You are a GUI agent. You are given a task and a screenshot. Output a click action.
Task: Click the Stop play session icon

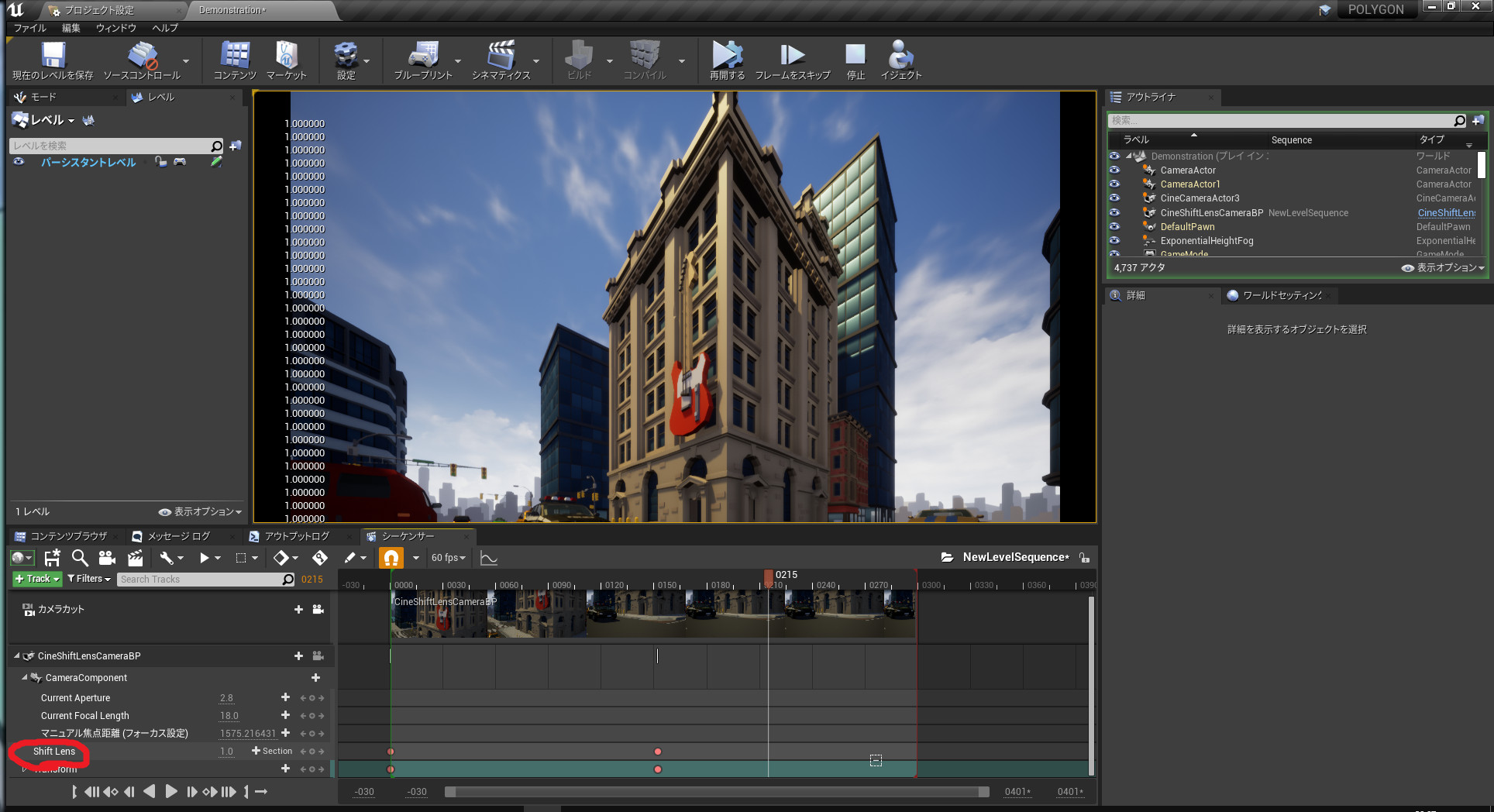(855, 56)
